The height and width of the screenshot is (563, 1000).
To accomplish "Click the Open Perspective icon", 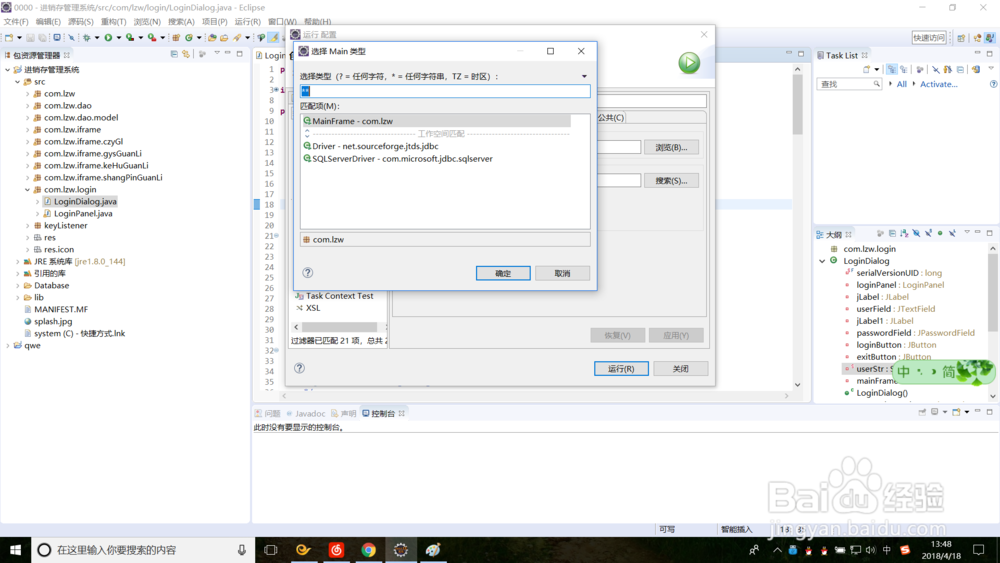I will pos(961,38).
